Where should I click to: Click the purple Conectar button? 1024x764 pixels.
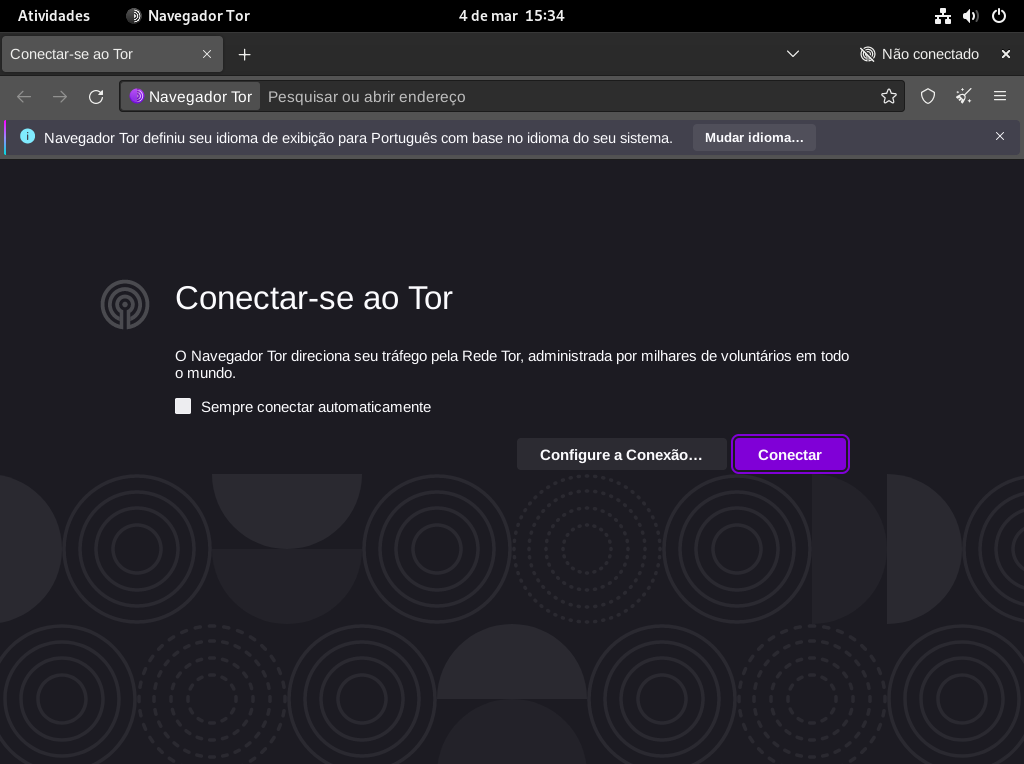[x=790, y=454]
